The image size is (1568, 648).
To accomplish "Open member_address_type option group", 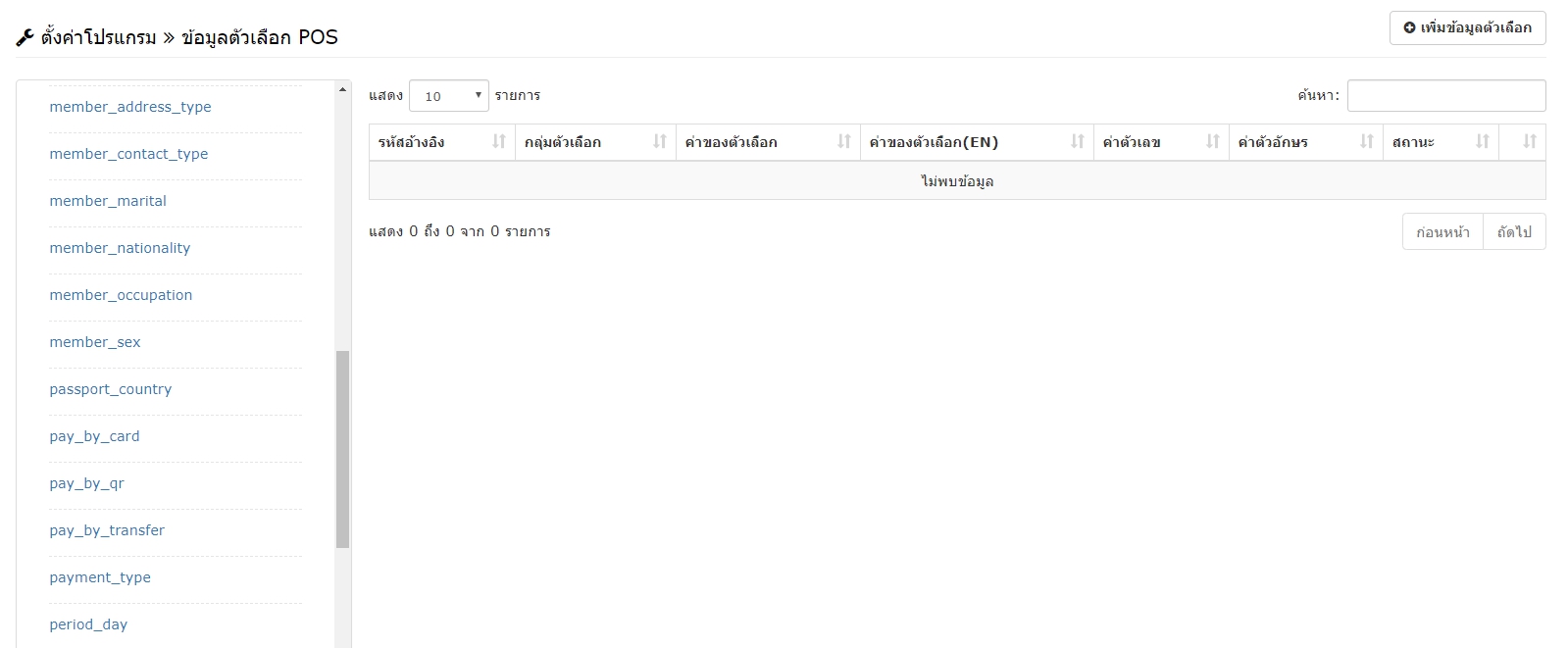I will pyautogui.click(x=130, y=107).
